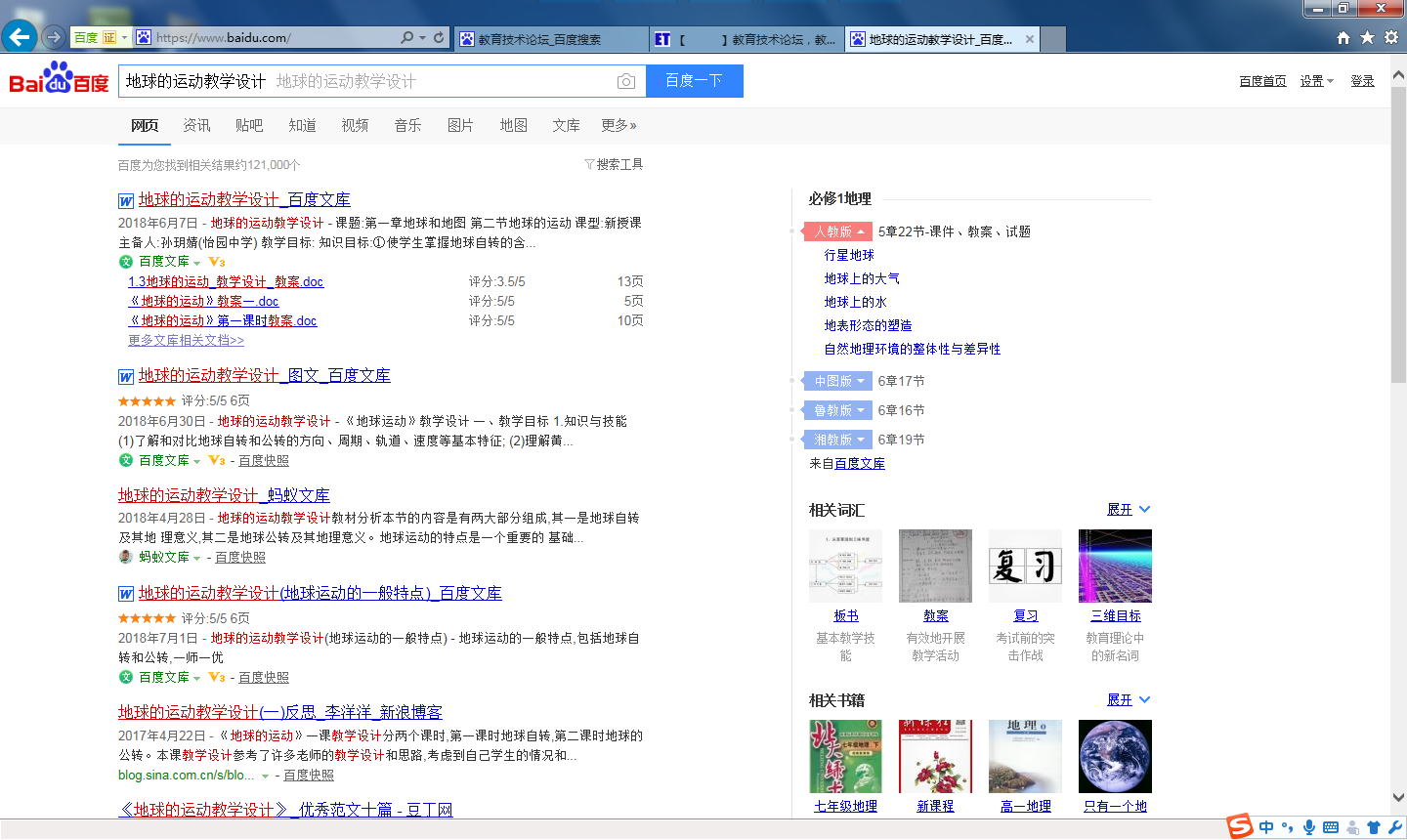1407x840 pixels.
Task: Open 行星地球 link
Action: (x=849, y=255)
